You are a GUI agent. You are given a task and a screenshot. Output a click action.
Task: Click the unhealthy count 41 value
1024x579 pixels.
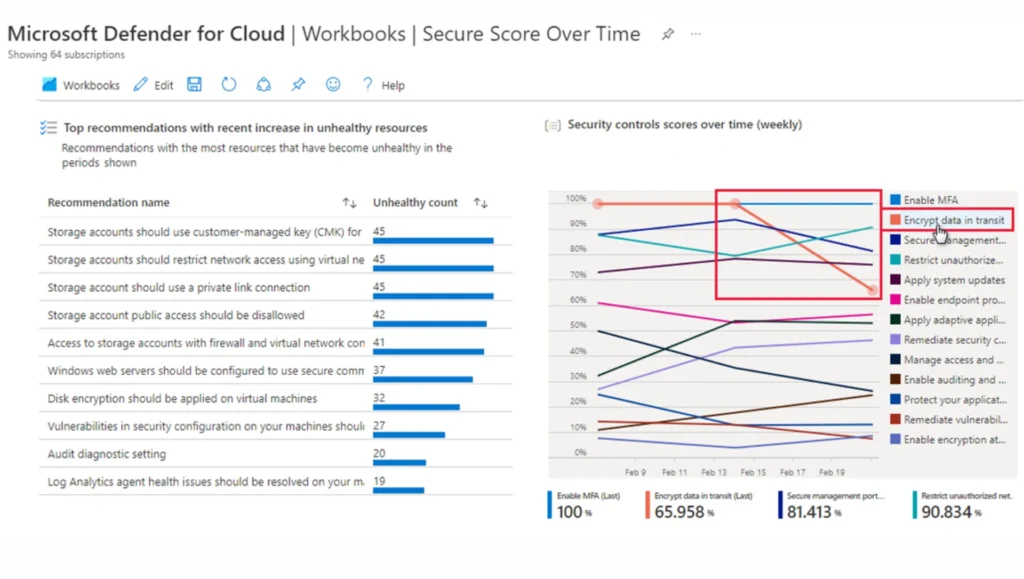(x=379, y=342)
